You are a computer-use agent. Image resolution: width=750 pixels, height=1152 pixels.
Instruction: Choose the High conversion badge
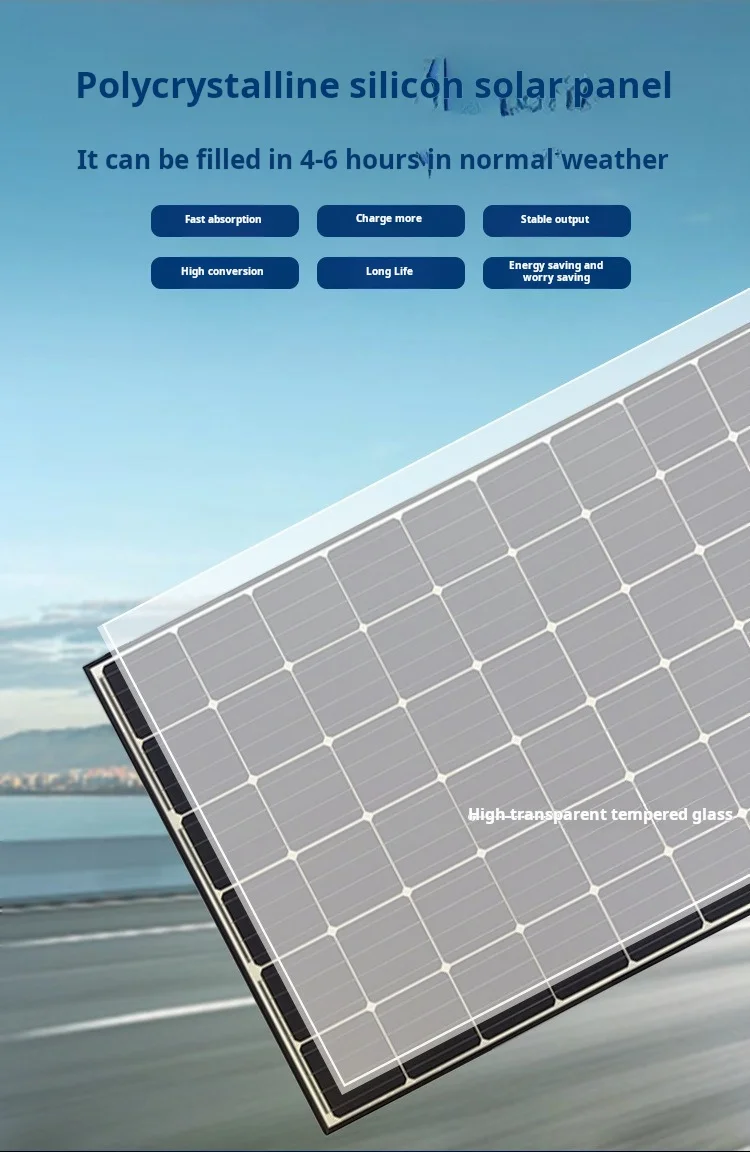click(x=225, y=273)
